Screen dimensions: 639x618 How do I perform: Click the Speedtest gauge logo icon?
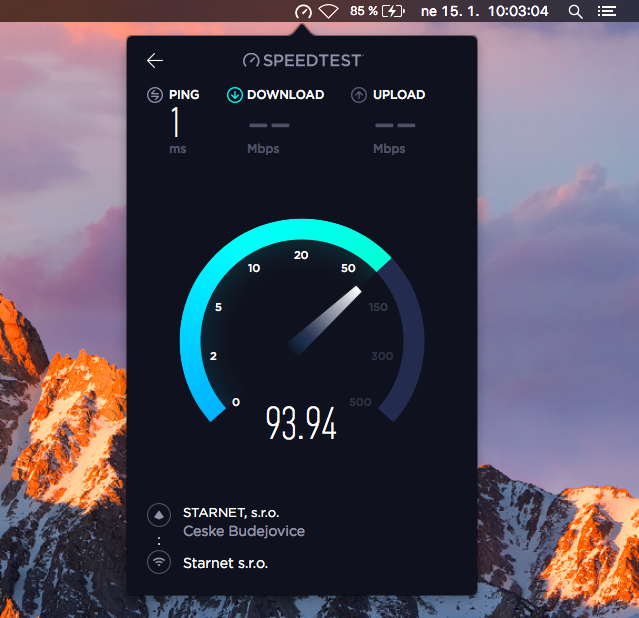tap(251, 60)
